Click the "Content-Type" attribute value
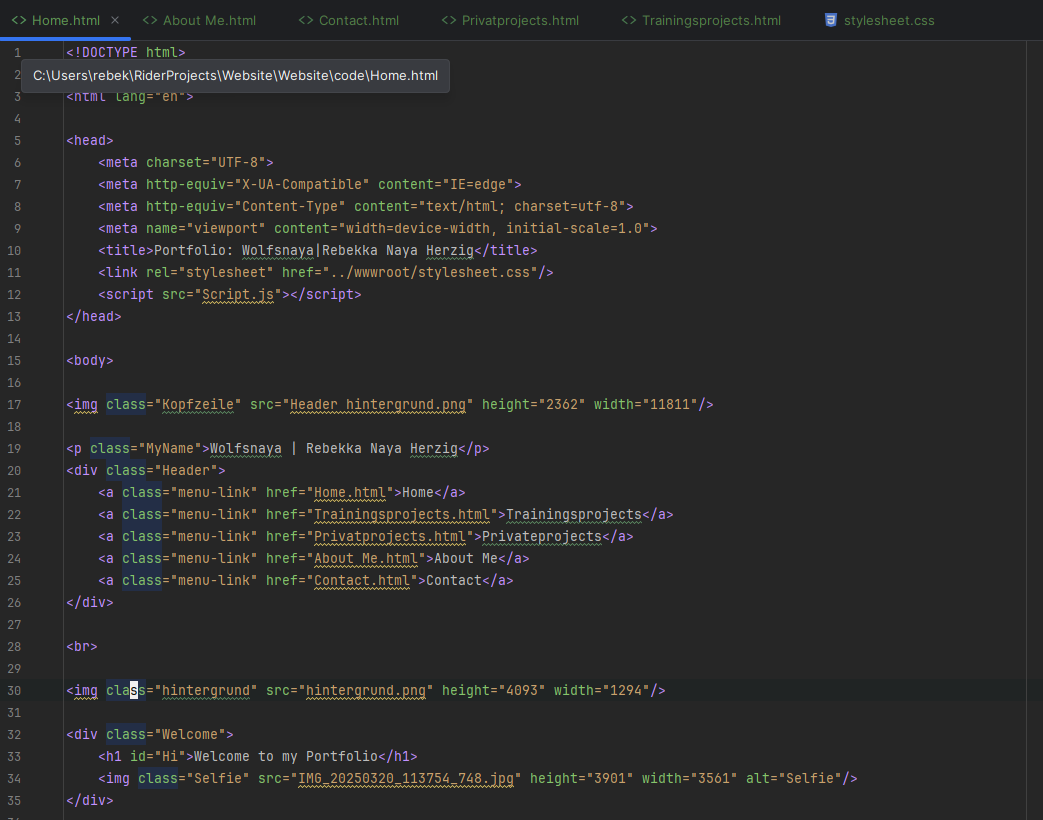This screenshot has height=820, width=1043. click(289, 206)
